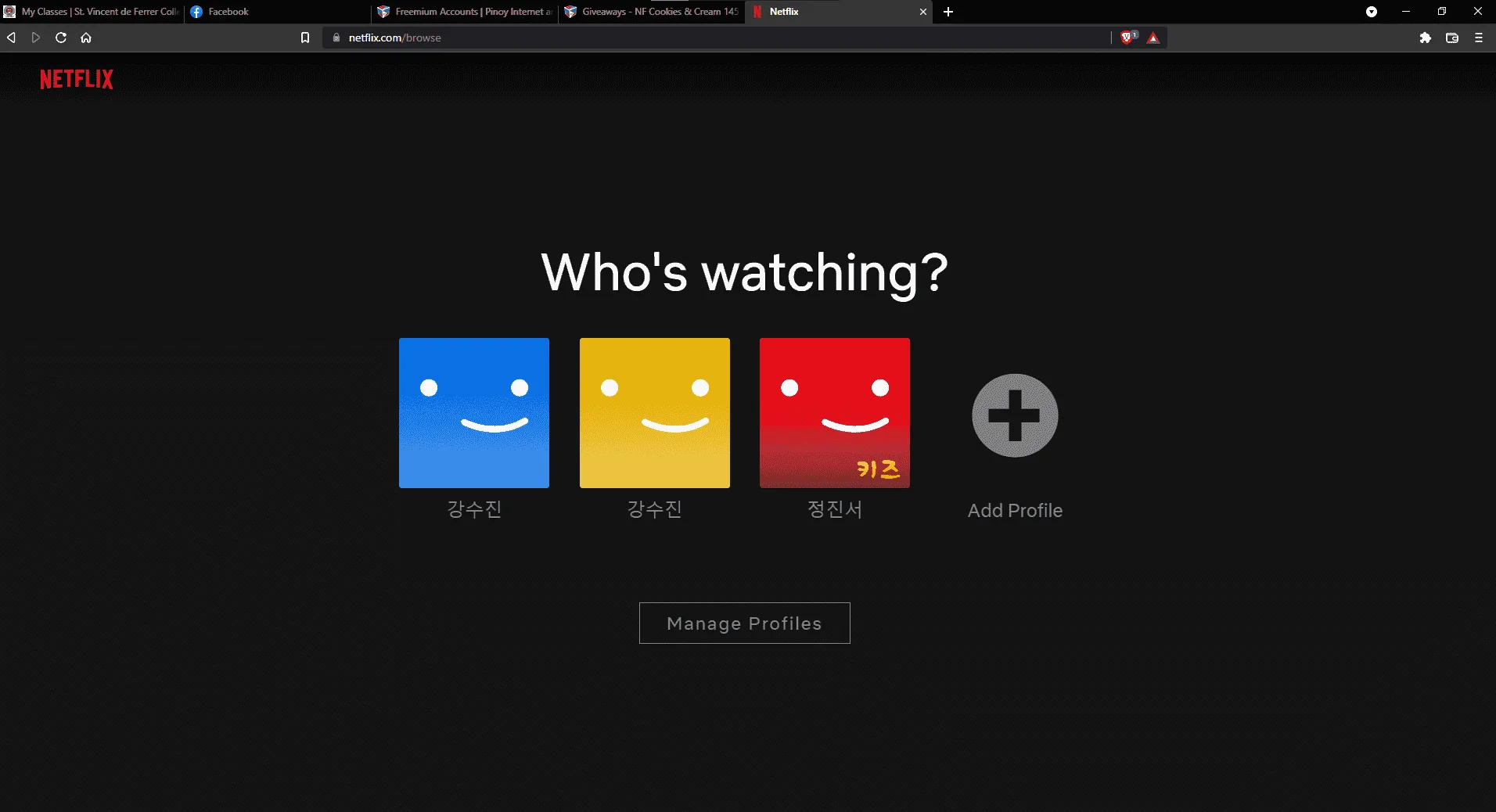The image size is (1496, 812).
Task: Go back using the browser back arrow
Action: click(x=11, y=38)
